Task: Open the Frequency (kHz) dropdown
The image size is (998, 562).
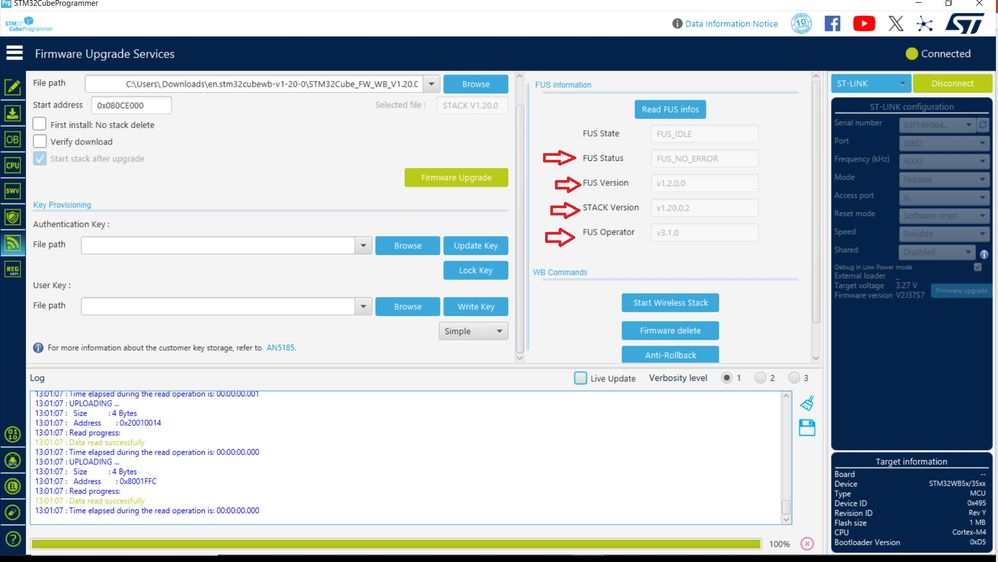Action: click(944, 161)
